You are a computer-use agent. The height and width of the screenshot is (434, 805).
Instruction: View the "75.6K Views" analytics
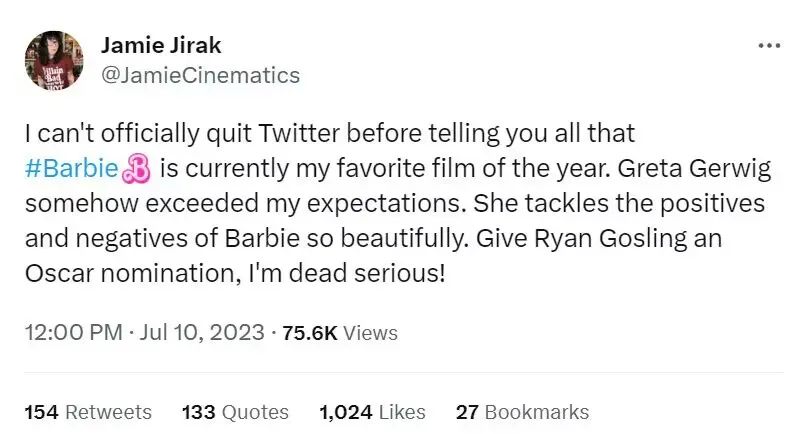point(340,333)
